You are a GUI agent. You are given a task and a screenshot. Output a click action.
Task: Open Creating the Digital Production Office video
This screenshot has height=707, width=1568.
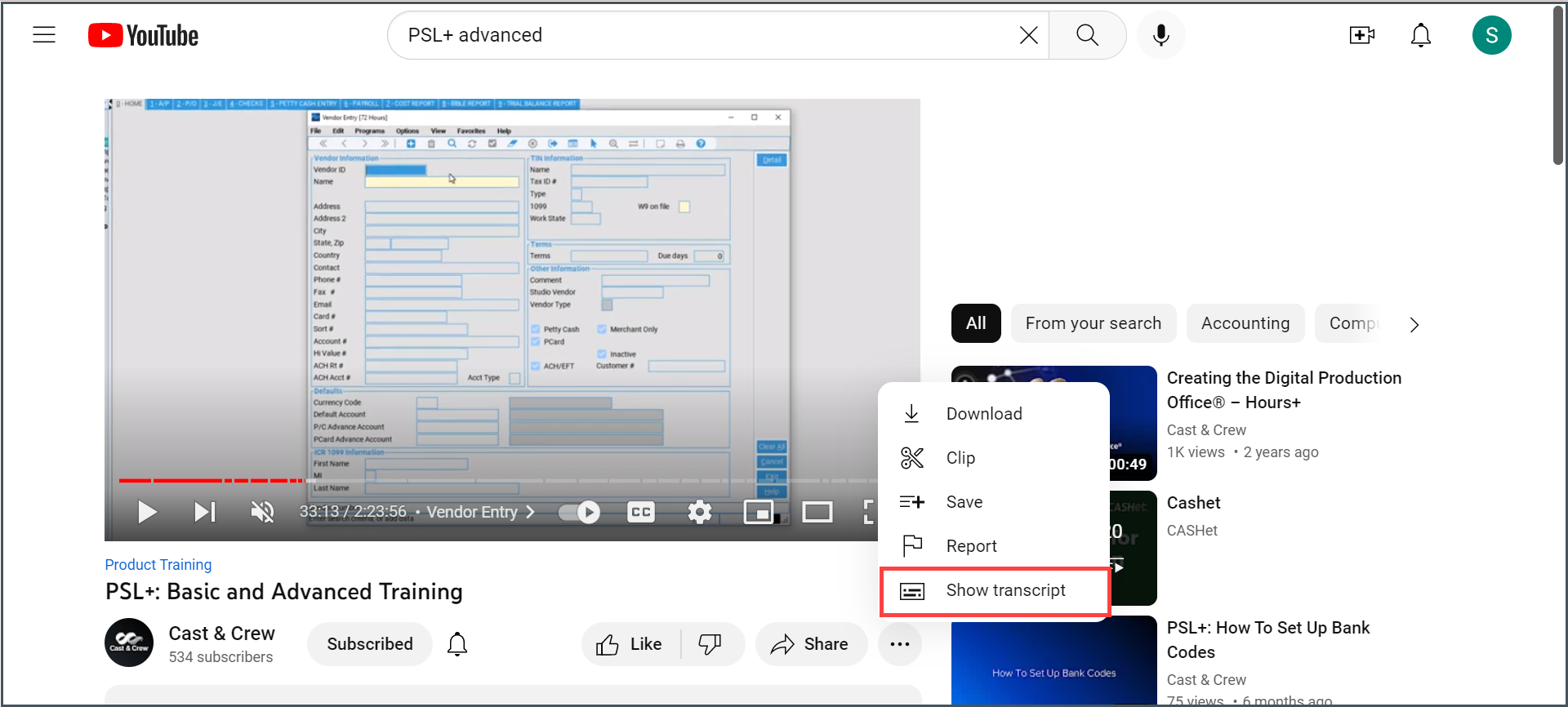pos(1284,390)
